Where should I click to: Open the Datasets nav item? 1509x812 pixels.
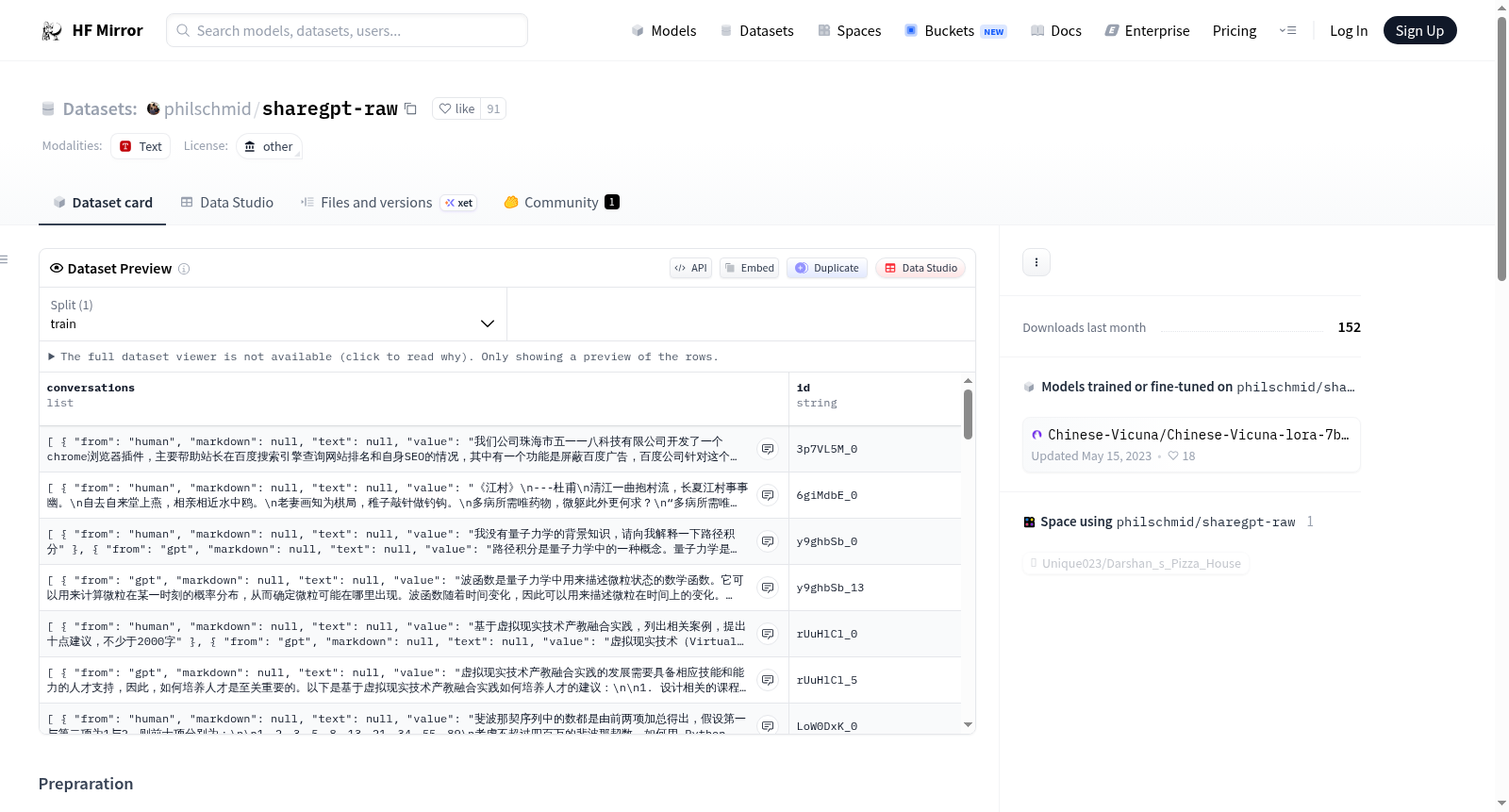coord(756,31)
